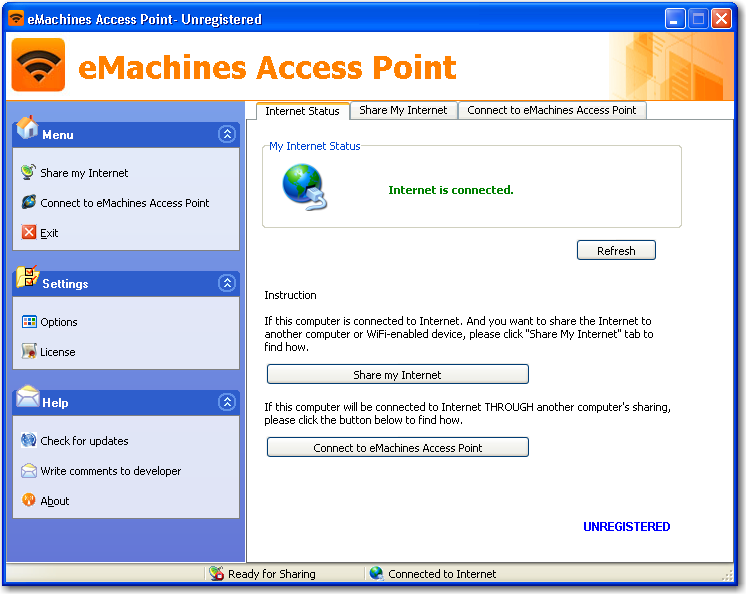Click the License certificate icon
The height and width of the screenshot is (600, 746).
29,351
